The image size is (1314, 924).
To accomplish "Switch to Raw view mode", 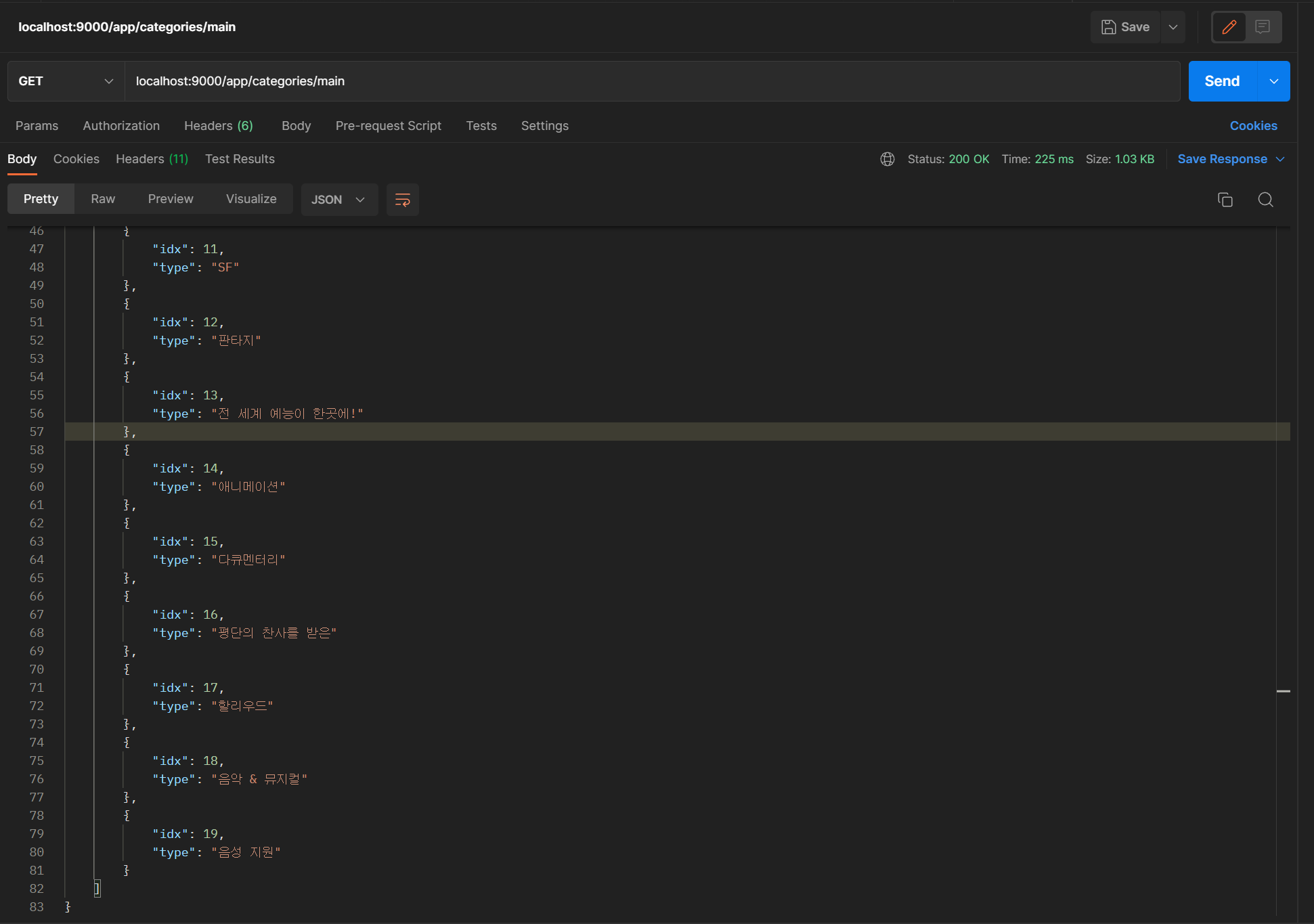I will pyautogui.click(x=103, y=199).
